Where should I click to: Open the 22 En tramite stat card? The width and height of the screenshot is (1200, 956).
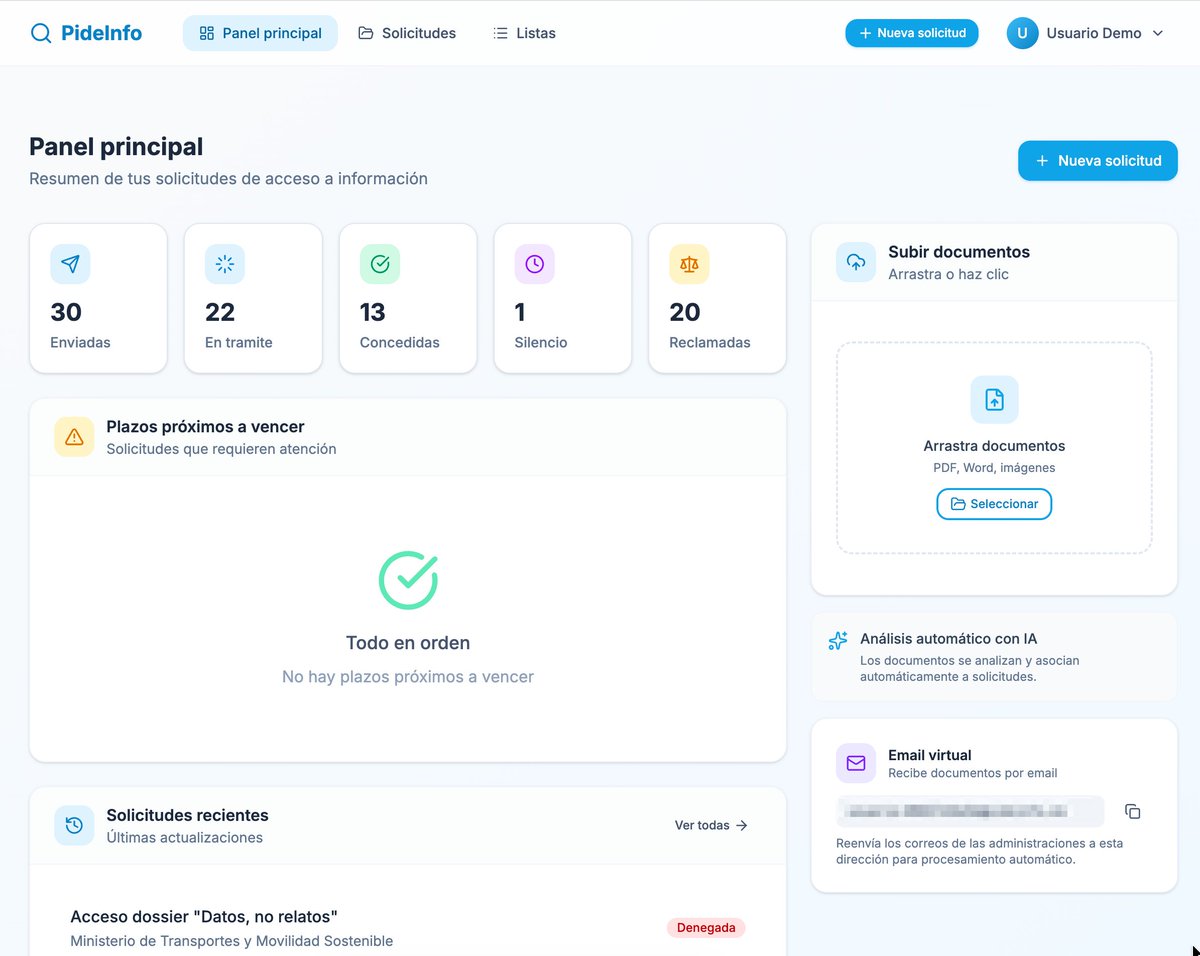pos(253,298)
